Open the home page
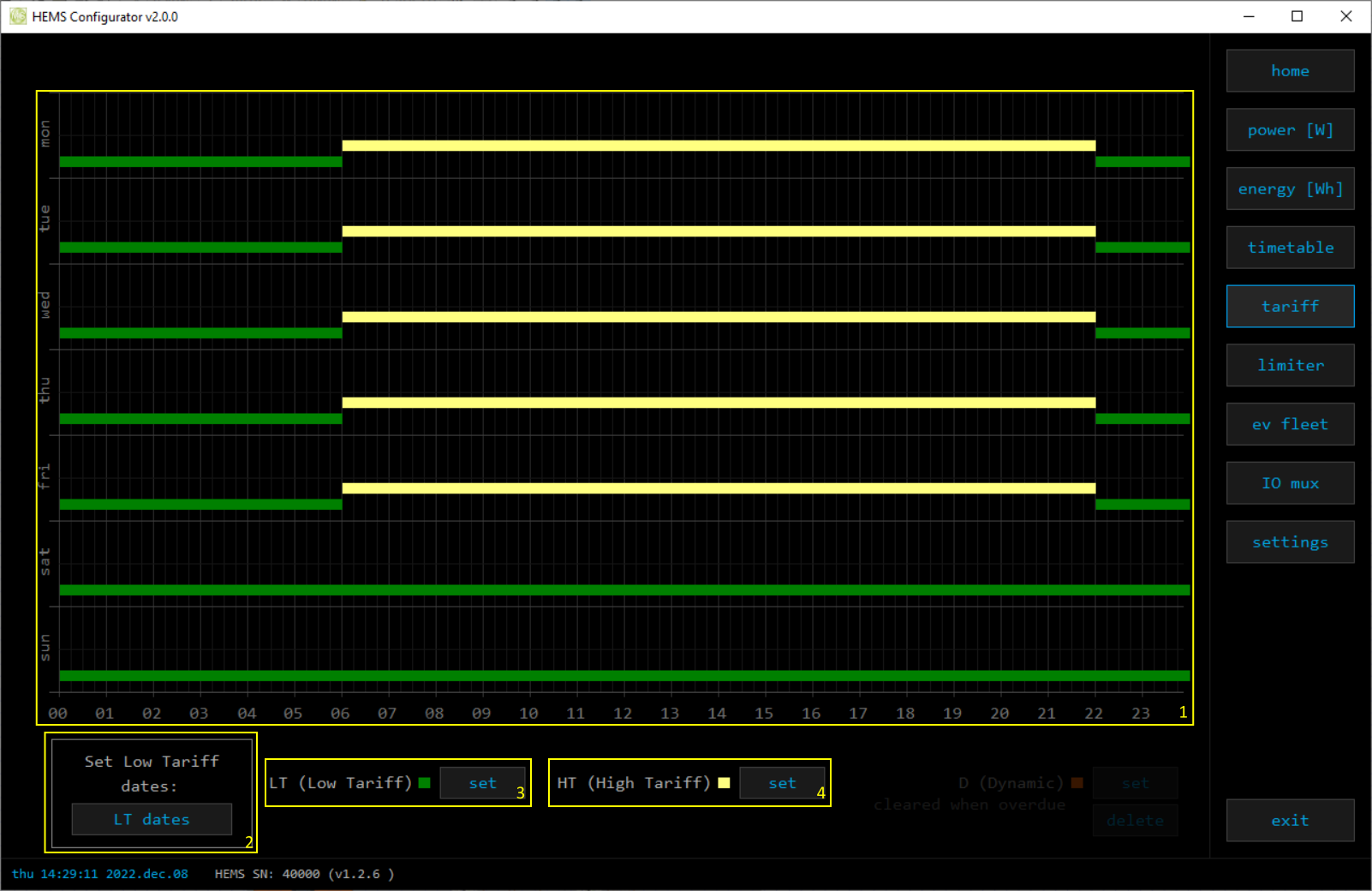1372x891 pixels. (x=1290, y=71)
